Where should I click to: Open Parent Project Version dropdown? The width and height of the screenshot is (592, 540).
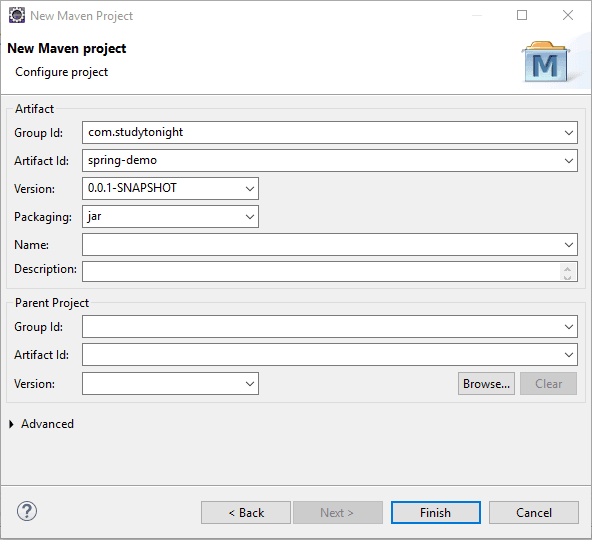click(x=250, y=384)
